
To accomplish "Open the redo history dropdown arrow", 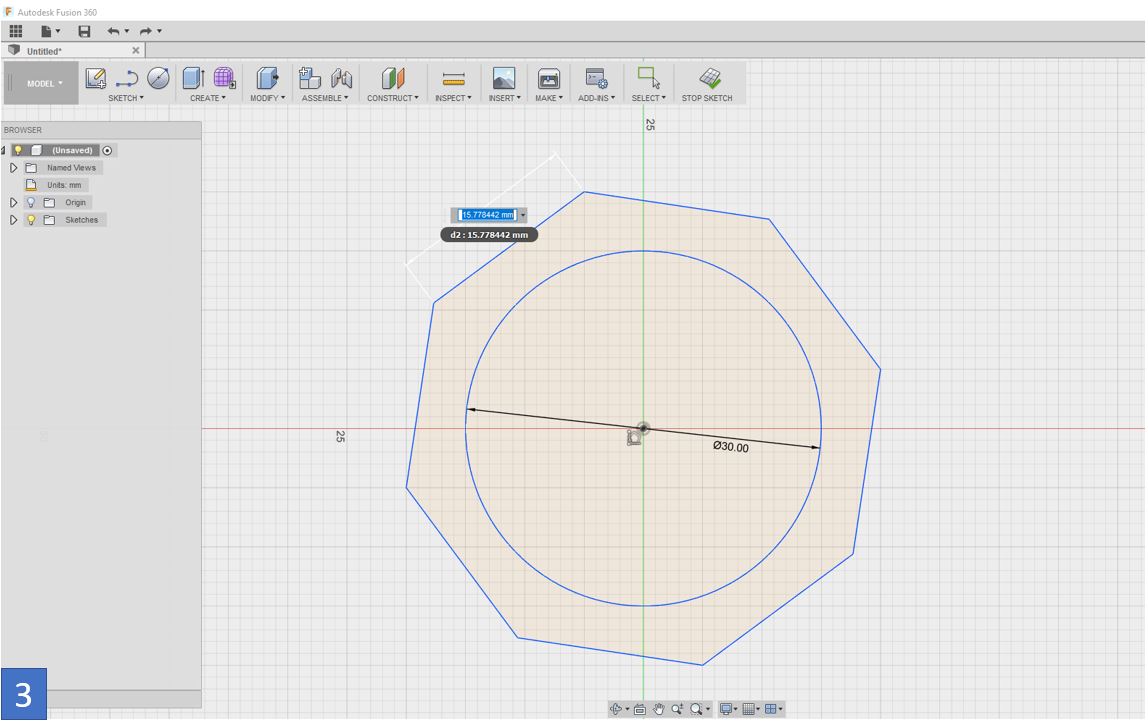I will [159, 31].
